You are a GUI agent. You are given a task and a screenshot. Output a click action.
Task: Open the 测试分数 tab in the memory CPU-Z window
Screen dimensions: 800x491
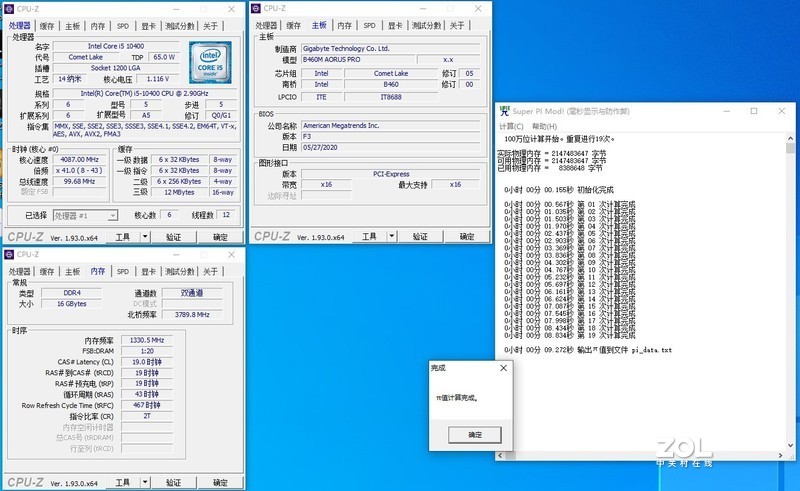coord(180,272)
